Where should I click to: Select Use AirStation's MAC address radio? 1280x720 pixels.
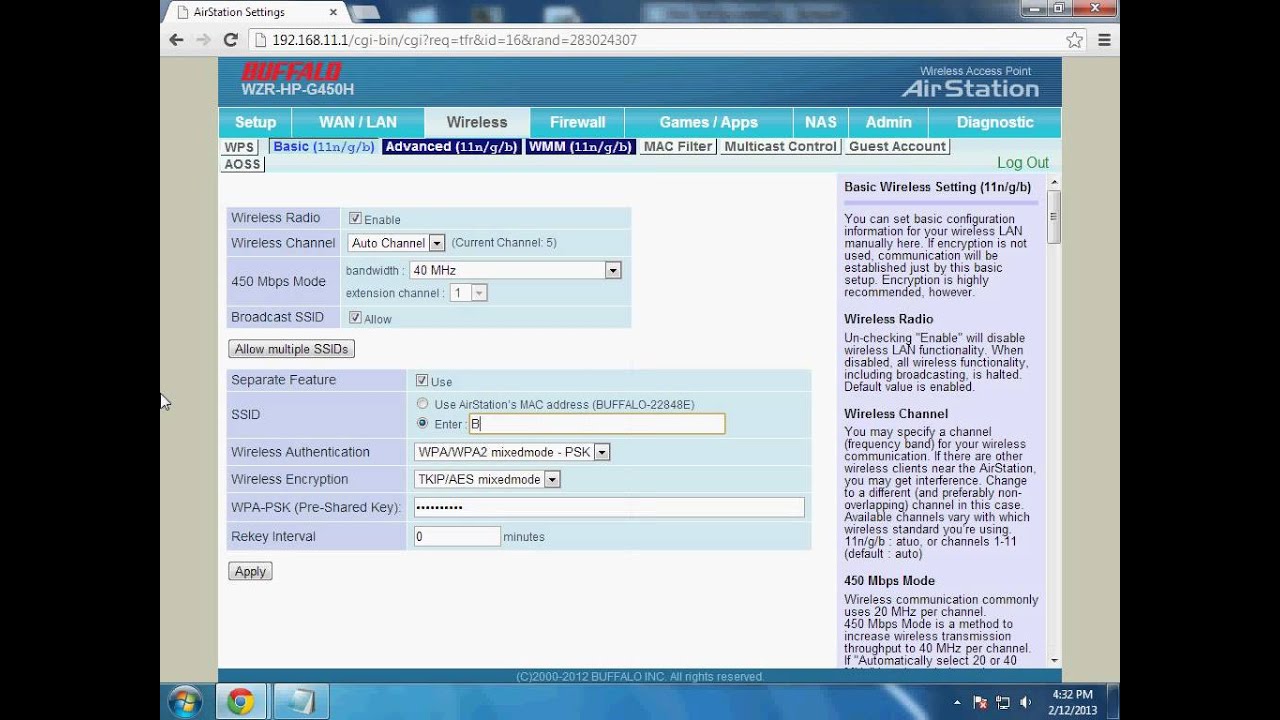click(422, 404)
